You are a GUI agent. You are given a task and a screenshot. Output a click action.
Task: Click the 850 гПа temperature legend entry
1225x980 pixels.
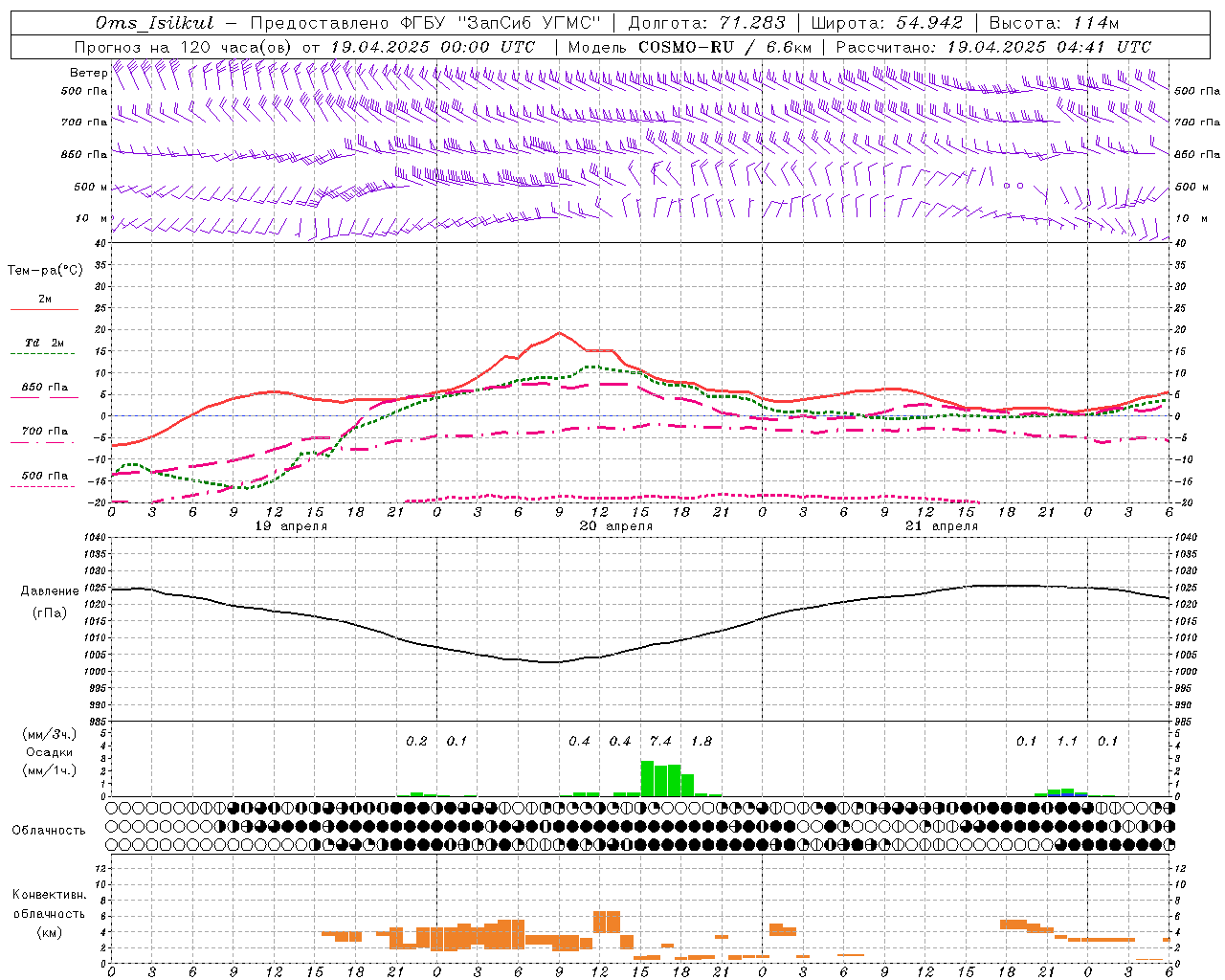point(45,388)
